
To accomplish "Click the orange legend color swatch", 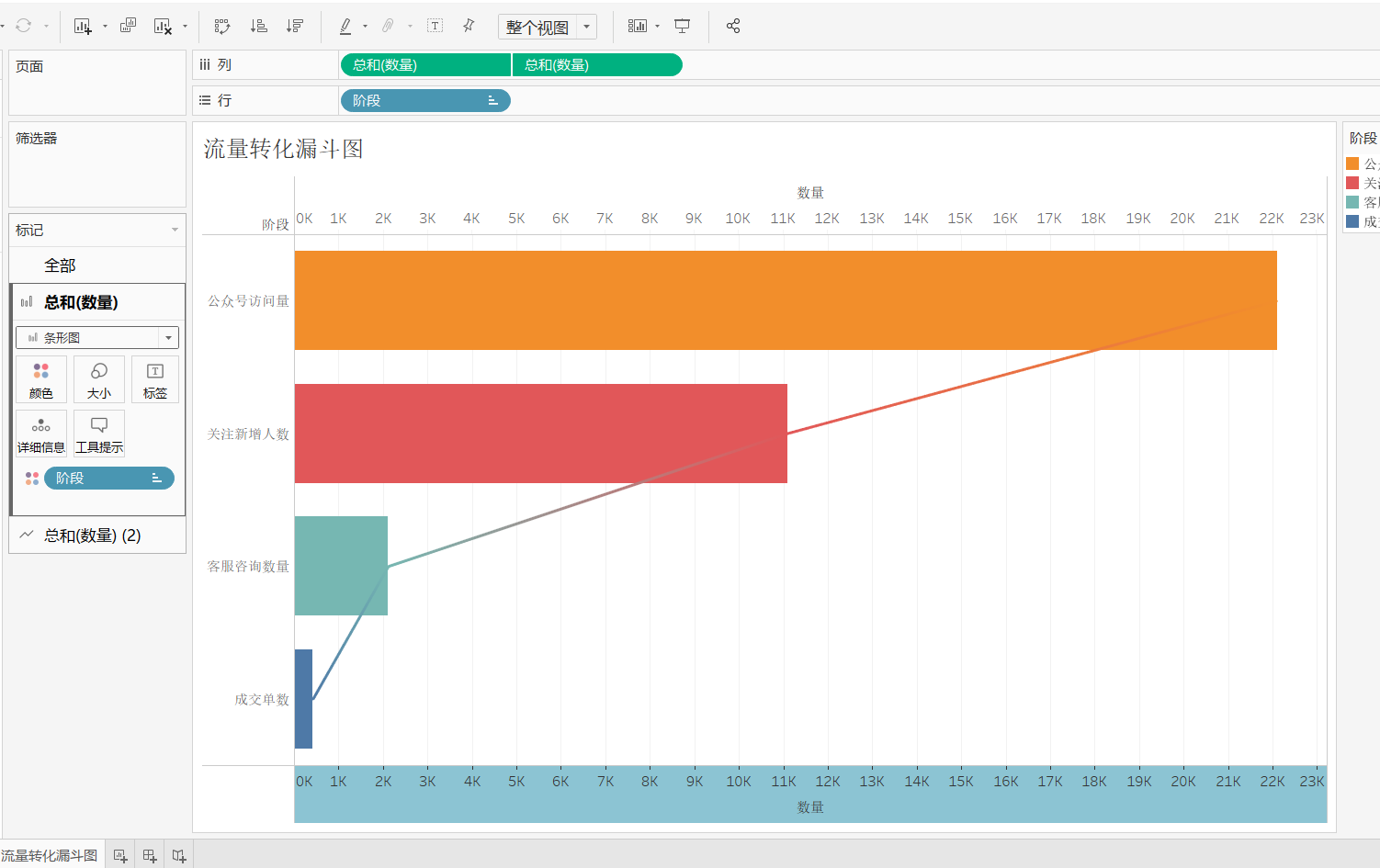I will click(1352, 163).
